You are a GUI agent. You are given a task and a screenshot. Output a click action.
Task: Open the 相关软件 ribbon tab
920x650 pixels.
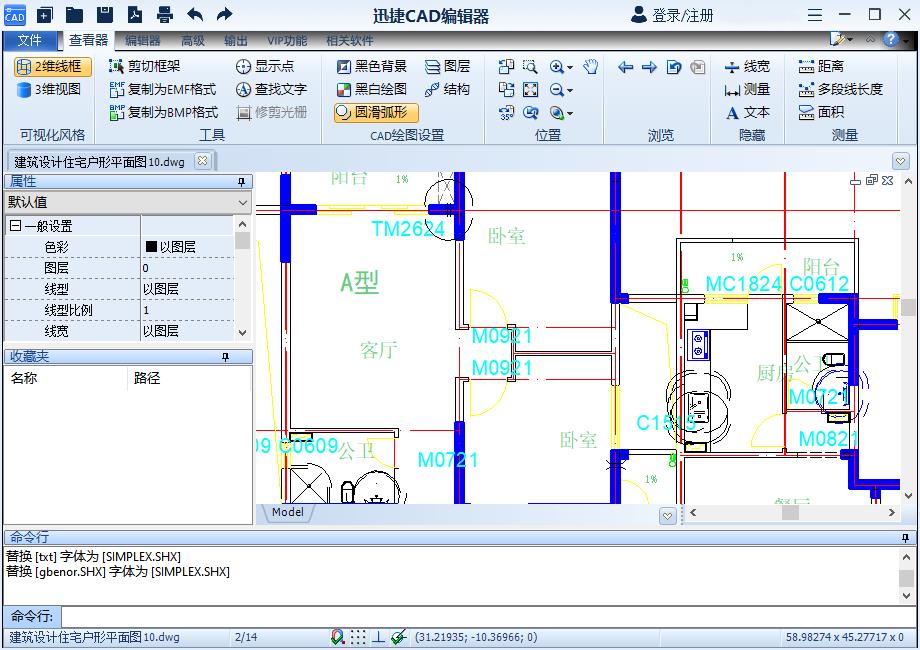pyautogui.click(x=350, y=40)
